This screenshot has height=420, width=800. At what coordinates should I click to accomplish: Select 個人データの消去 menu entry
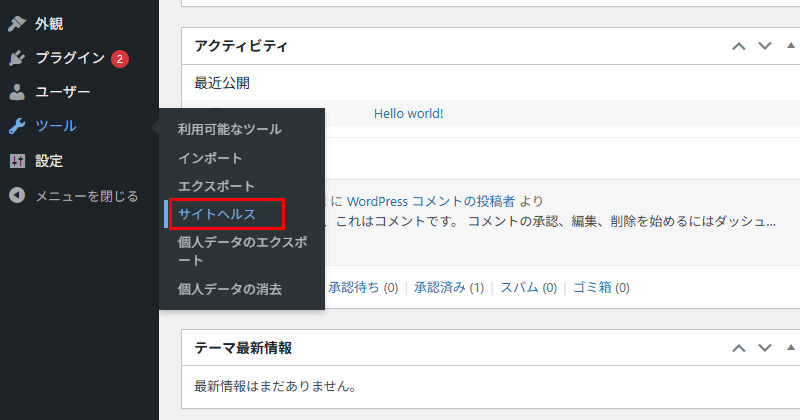pos(230,289)
